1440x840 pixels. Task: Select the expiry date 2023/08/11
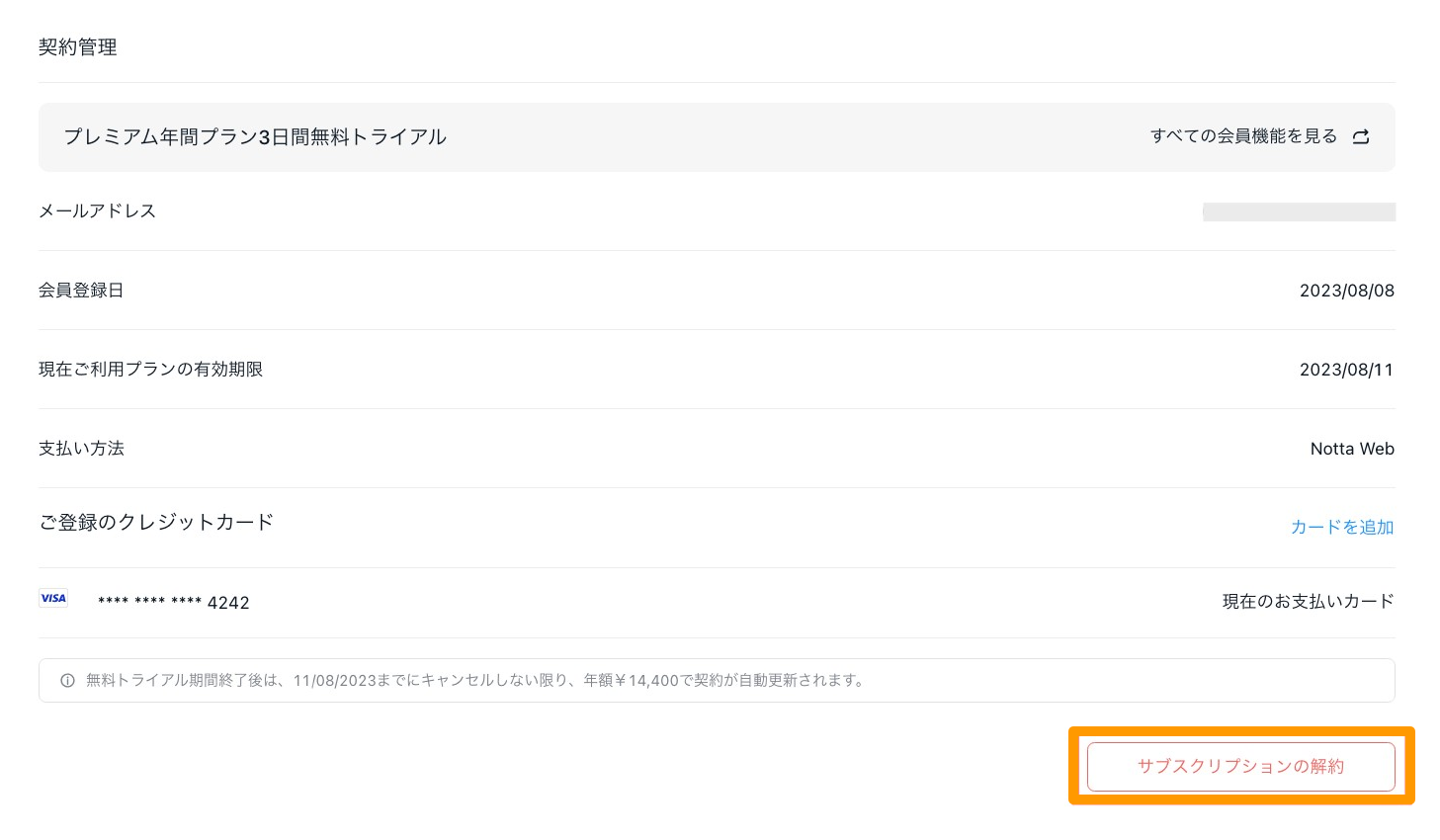[x=1346, y=370]
